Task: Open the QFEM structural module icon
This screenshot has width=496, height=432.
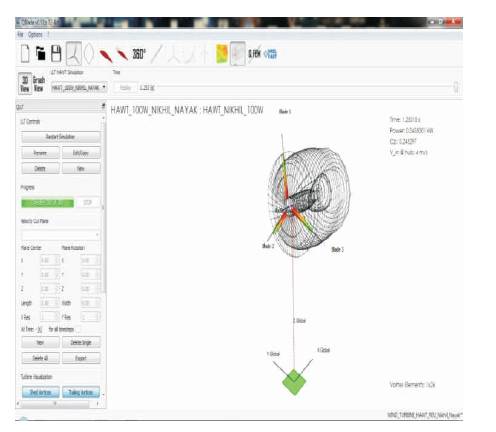Action: 254,54
